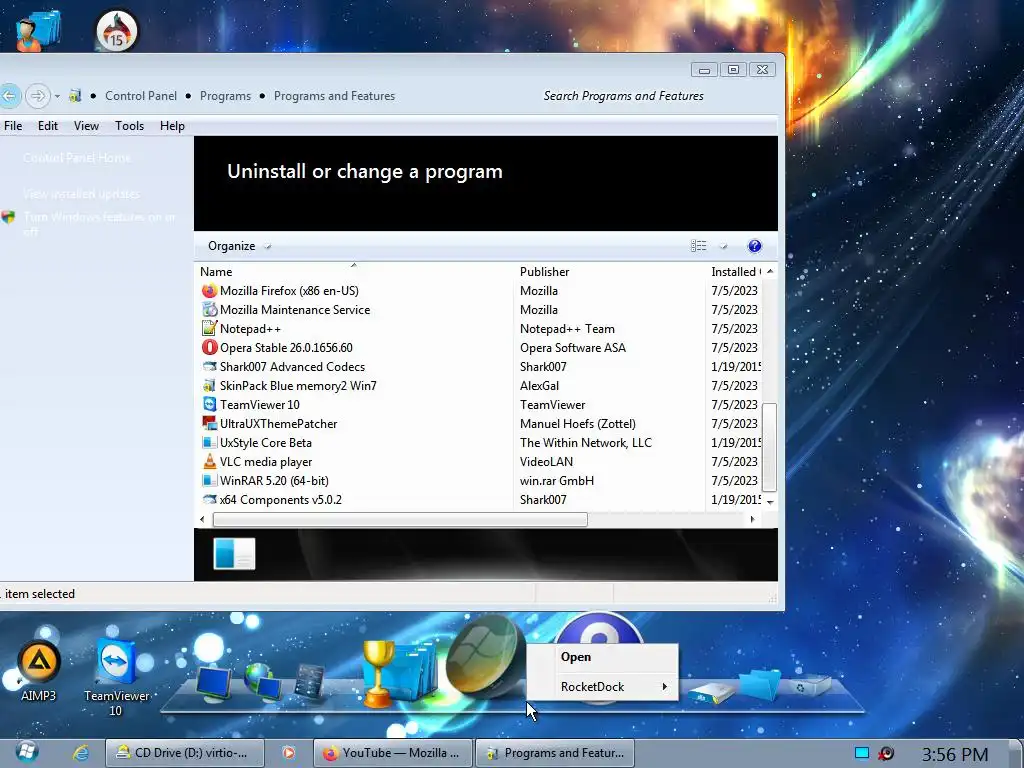The height and width of the screenshot is (768, 1024).
Task: Sort by Publisher column header
Action: pyautogui.click(x=609, y=272)
